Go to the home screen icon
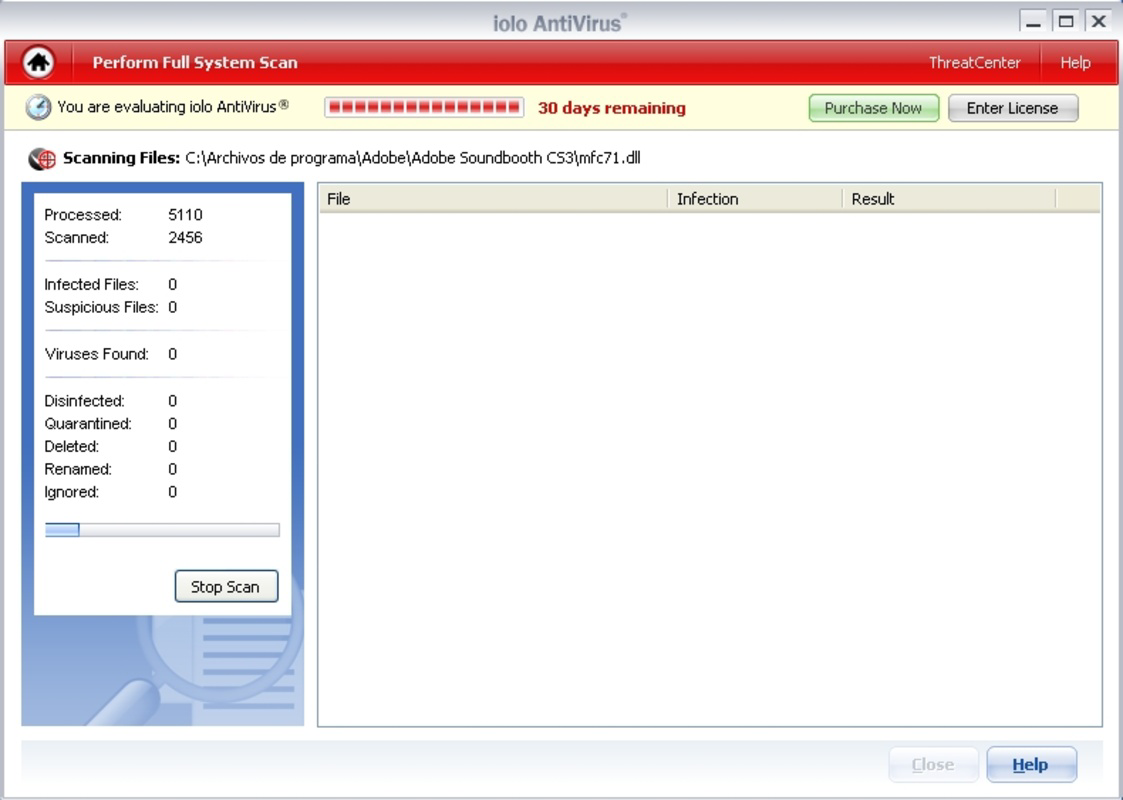This screenshot has height=800, width=1123. [x=38, y=62]
